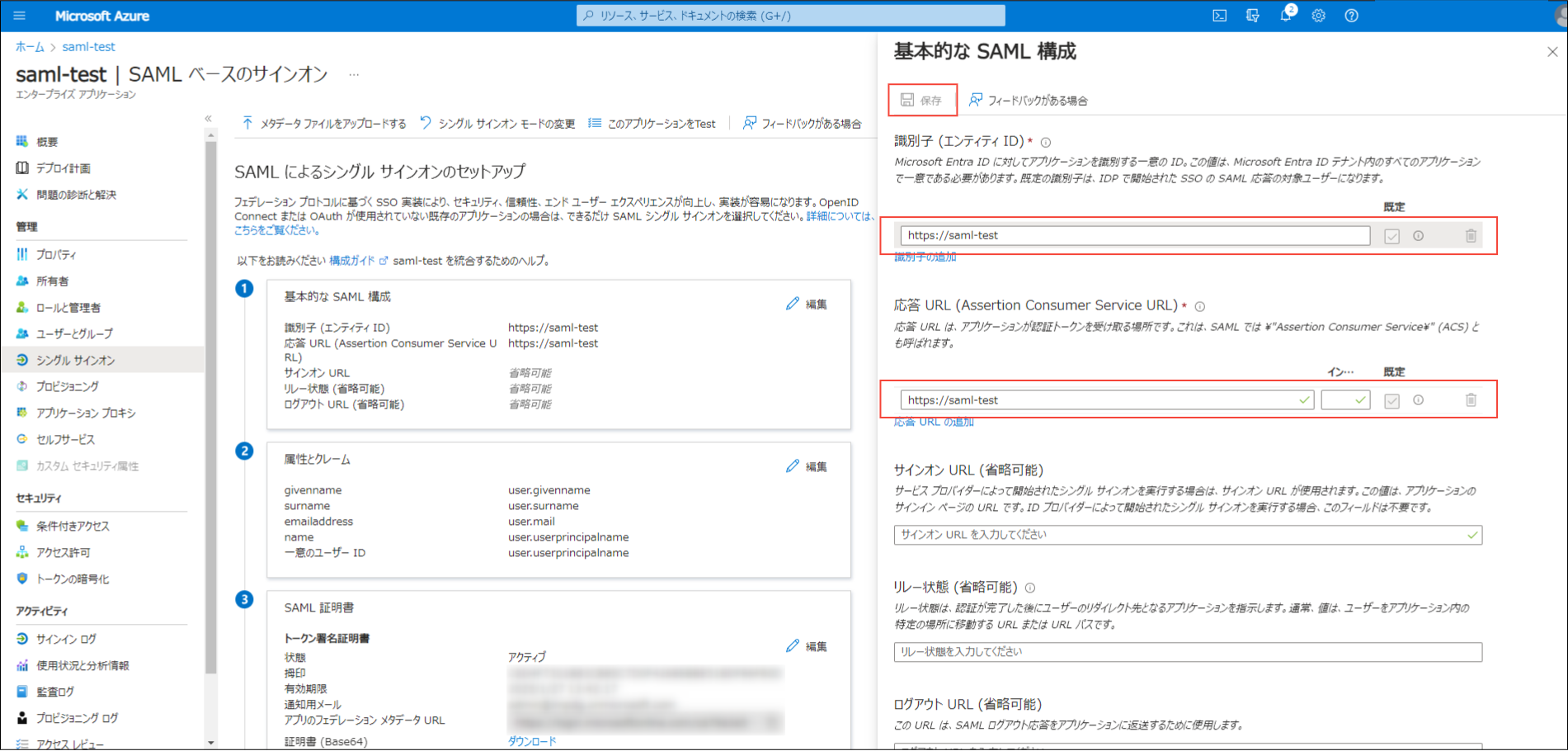Go to saml-test breadcrumb
This screenshot has height=751, width=1568.
point(88,47)
